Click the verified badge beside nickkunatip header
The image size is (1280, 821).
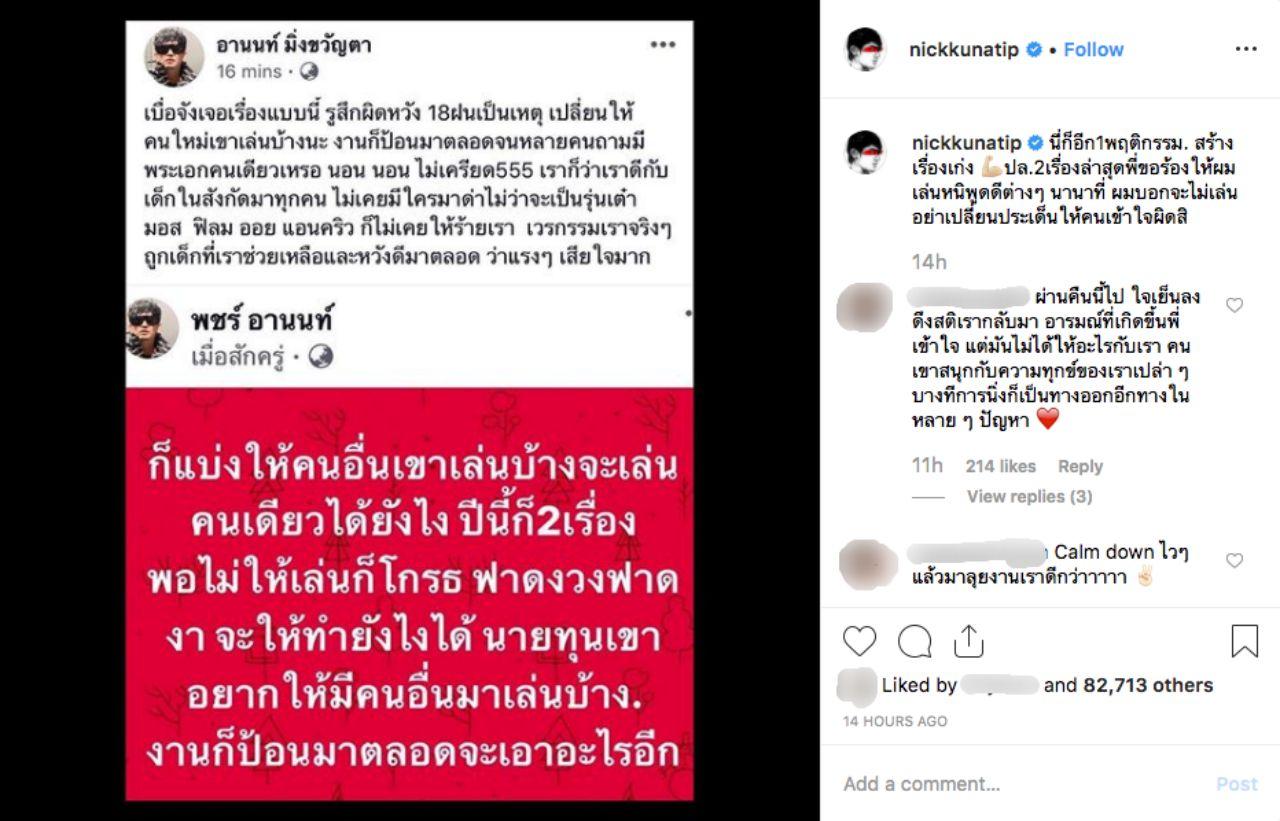point(1035,49)
